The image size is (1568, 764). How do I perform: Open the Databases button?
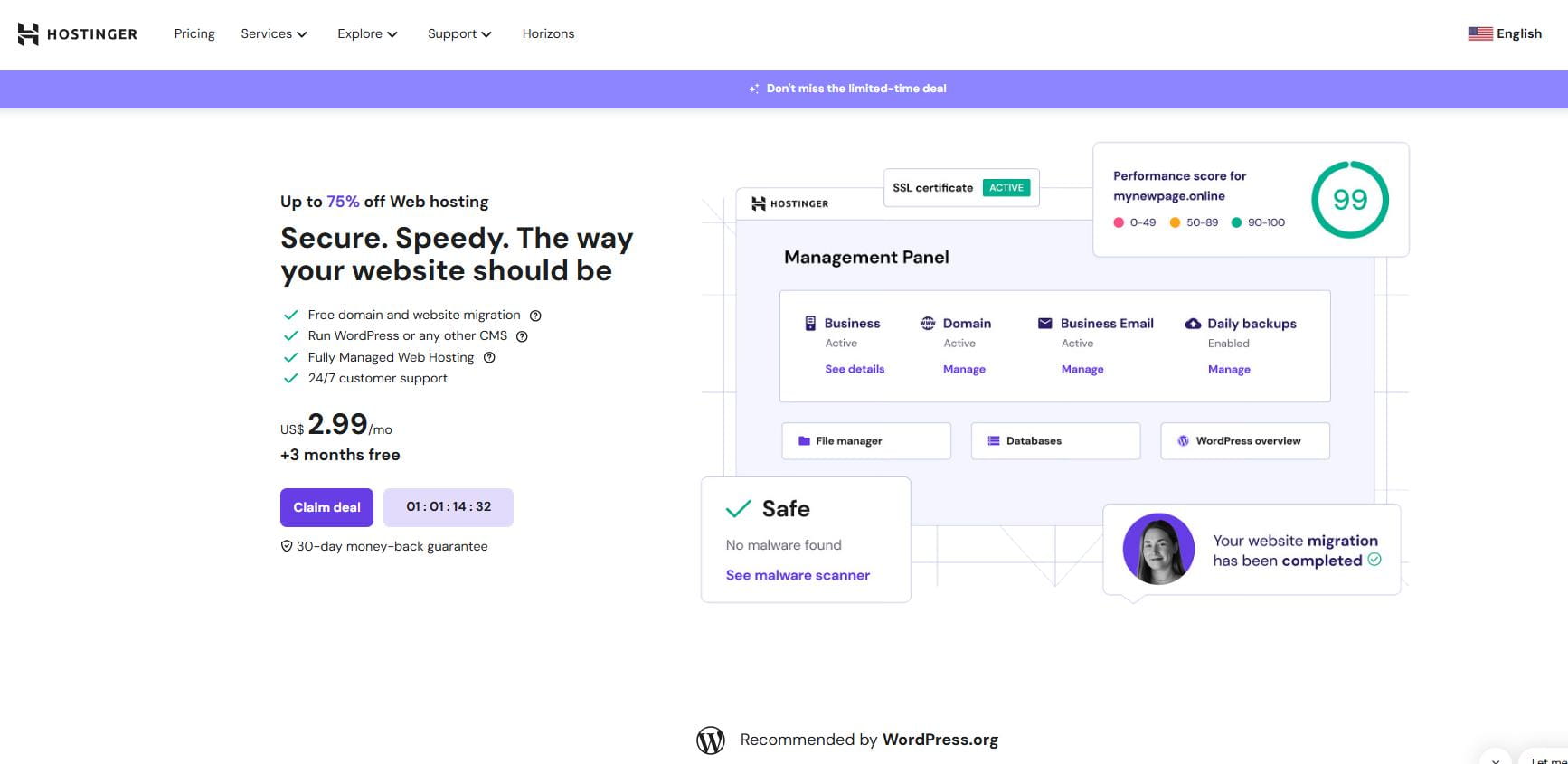[x=1055, y=441]
